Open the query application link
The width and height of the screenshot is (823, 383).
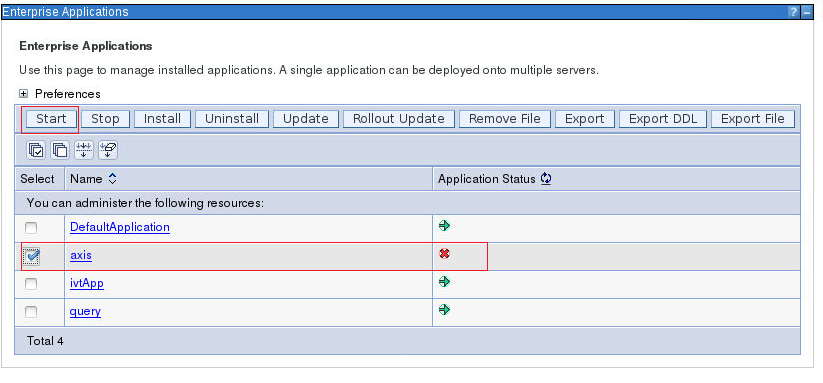(86, 312)
